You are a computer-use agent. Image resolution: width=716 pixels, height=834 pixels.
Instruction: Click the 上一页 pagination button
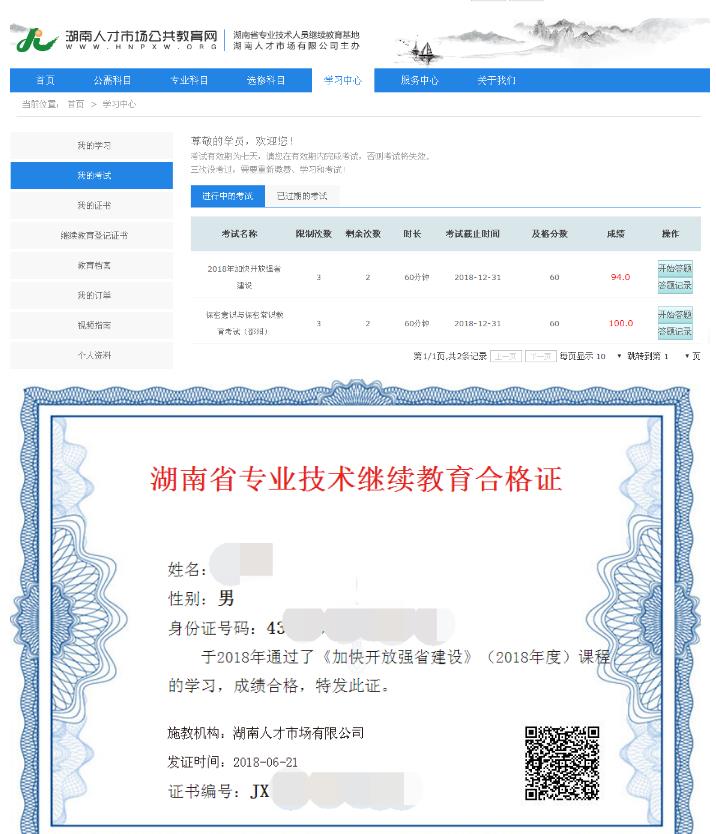click(506, 356)
